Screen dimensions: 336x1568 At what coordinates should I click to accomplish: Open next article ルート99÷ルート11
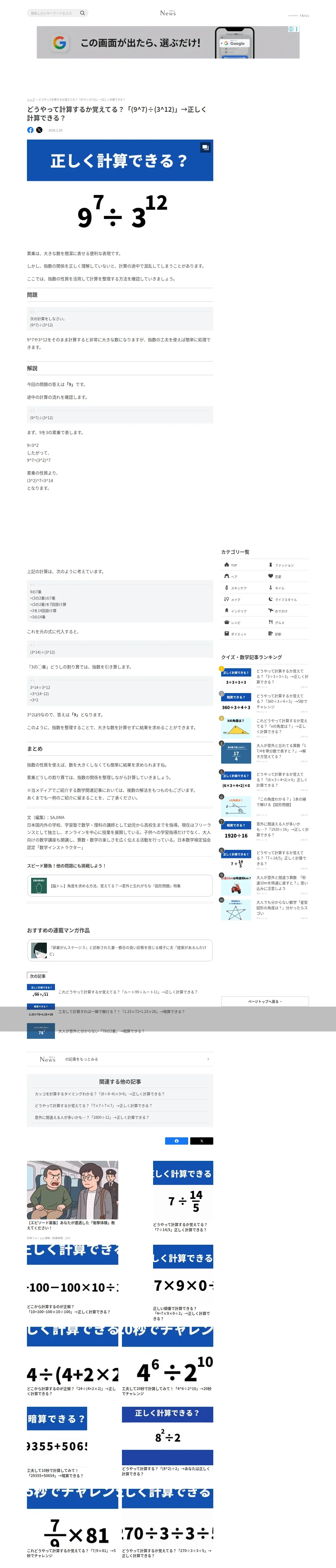click(x=120, y=992)
